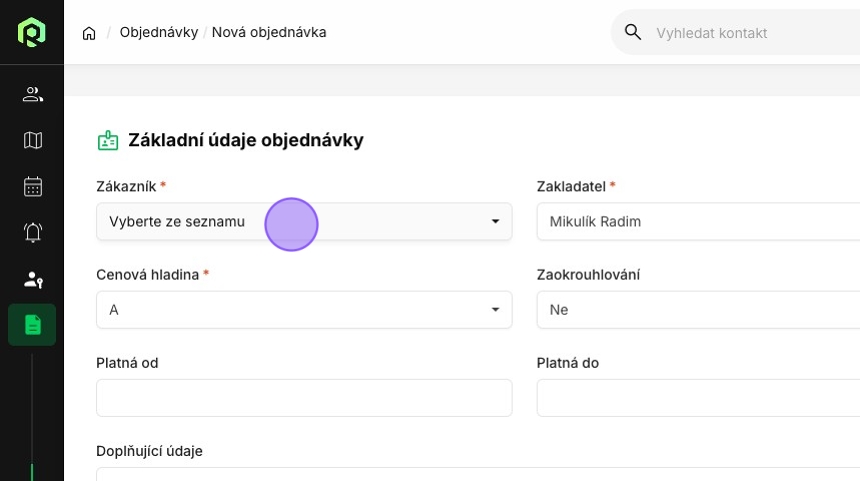
Task: Go to home via house icon
Action: point(89,33)
